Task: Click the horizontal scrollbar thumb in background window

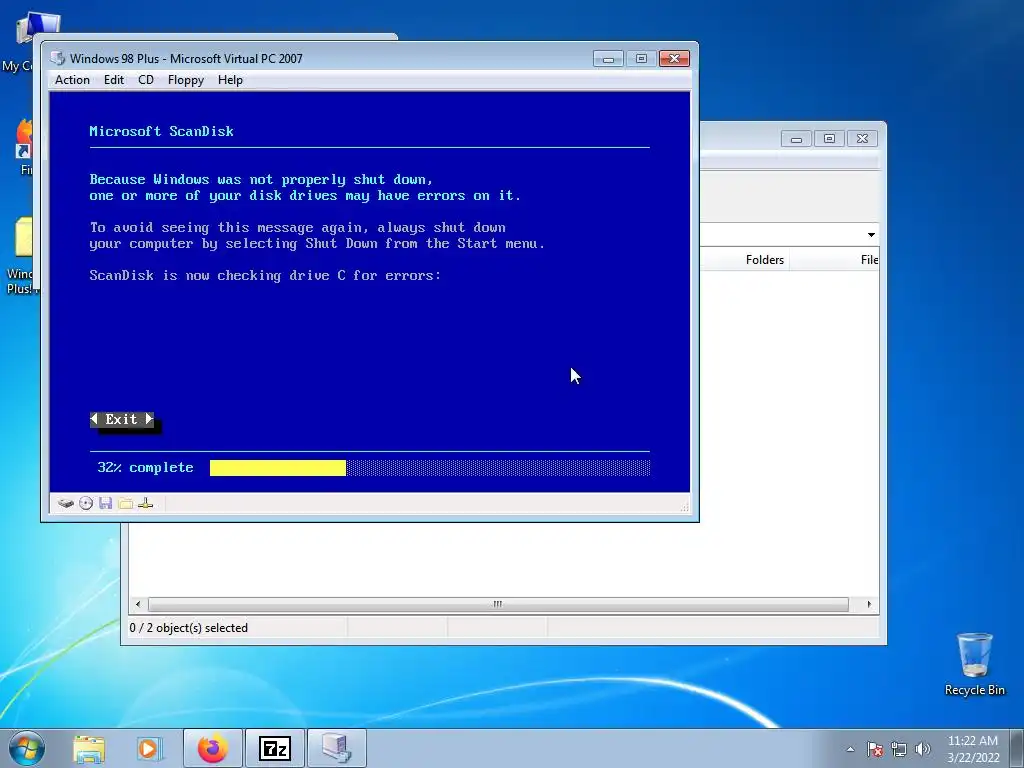Action: pyautogui.click(x=498, y=604)
